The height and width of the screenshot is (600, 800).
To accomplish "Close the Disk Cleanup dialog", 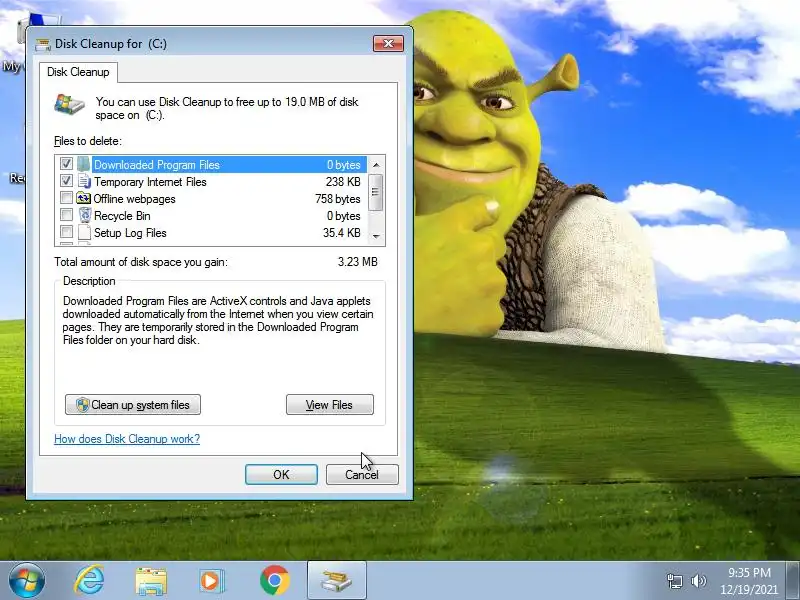I will click(x=388, y=43).
